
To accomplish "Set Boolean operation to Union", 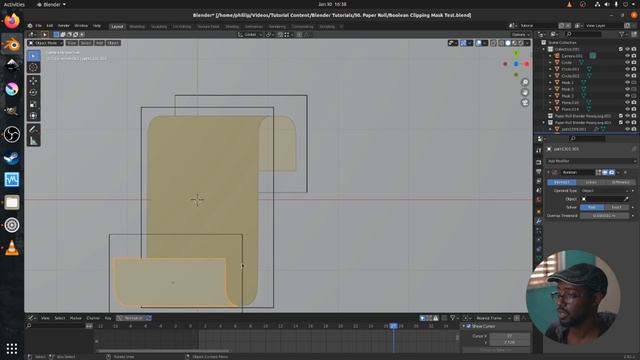I will (591, 182).
